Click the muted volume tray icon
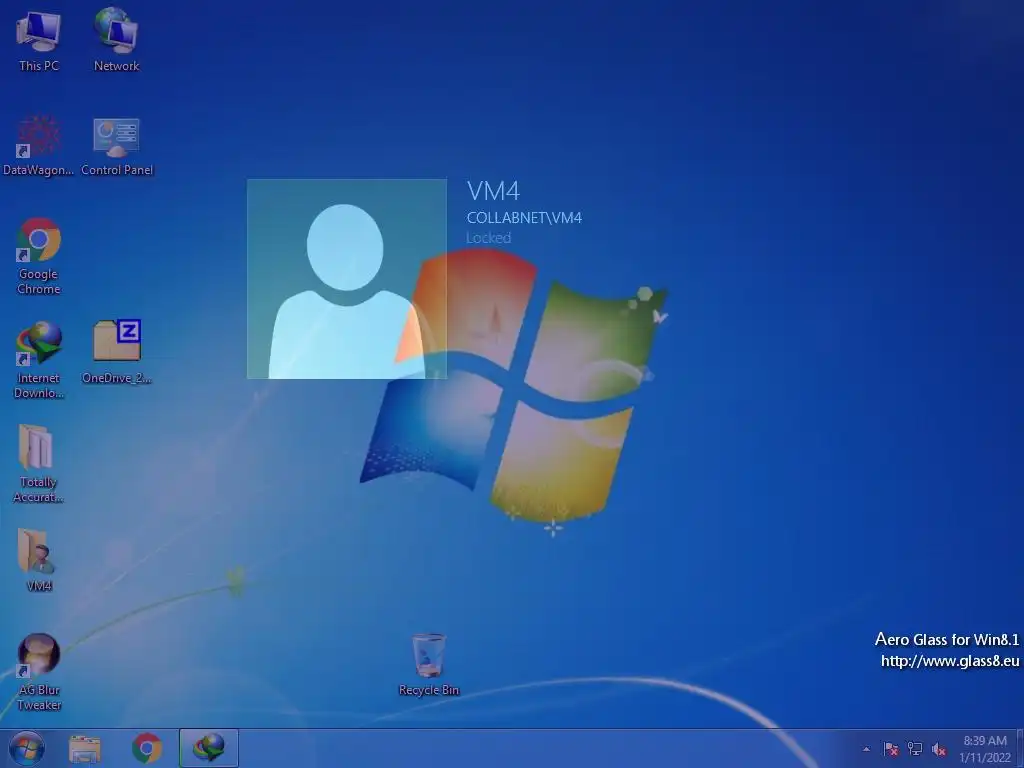Screen dimensions: 1024x768 pyautogui.click(x=939, y=749)
